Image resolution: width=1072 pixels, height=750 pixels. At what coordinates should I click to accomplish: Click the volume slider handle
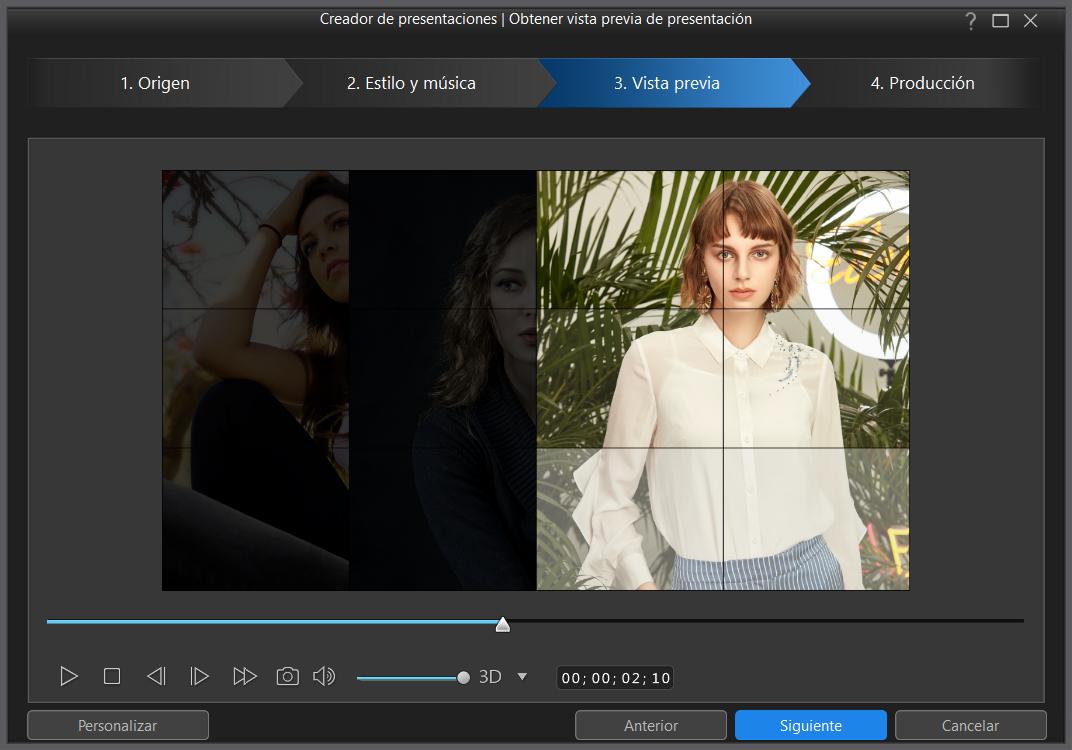[x=463, y=678]
